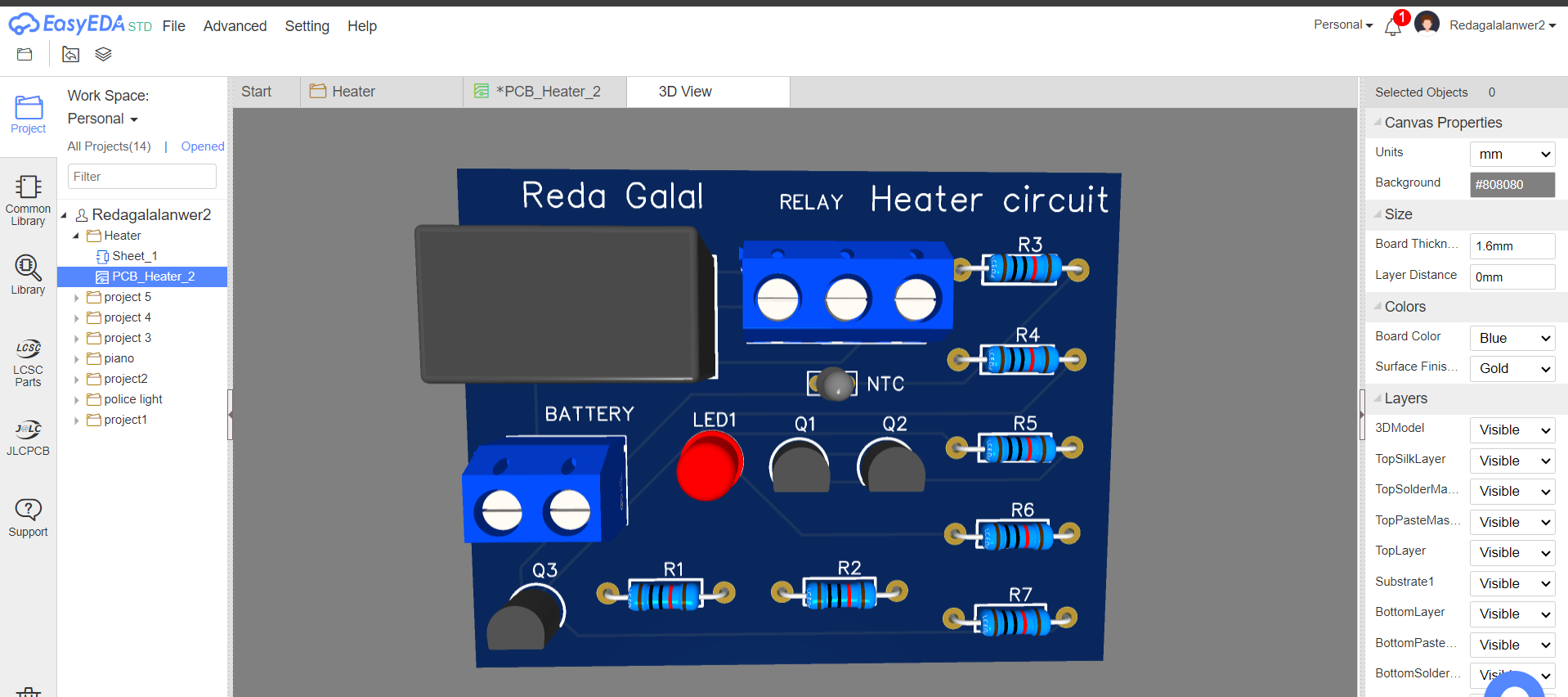Screen dimensions: 1568x697
Task: Expand the project 3 folder
Action: click(x=77, y=339)
